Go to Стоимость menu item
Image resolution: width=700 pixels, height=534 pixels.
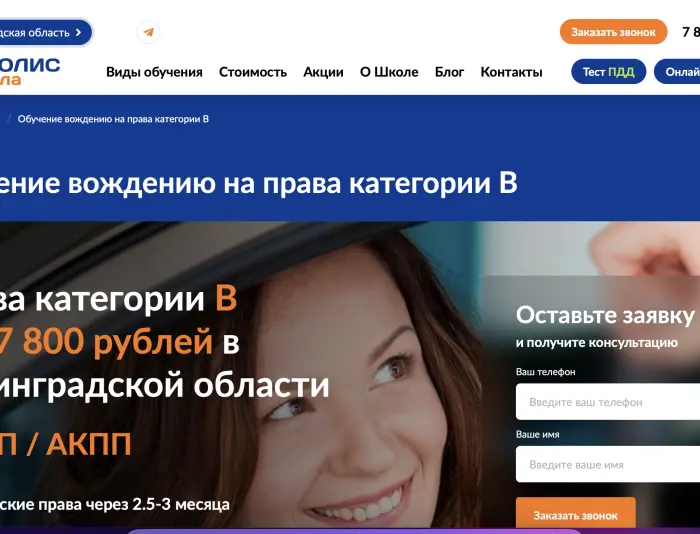[253, 72]
